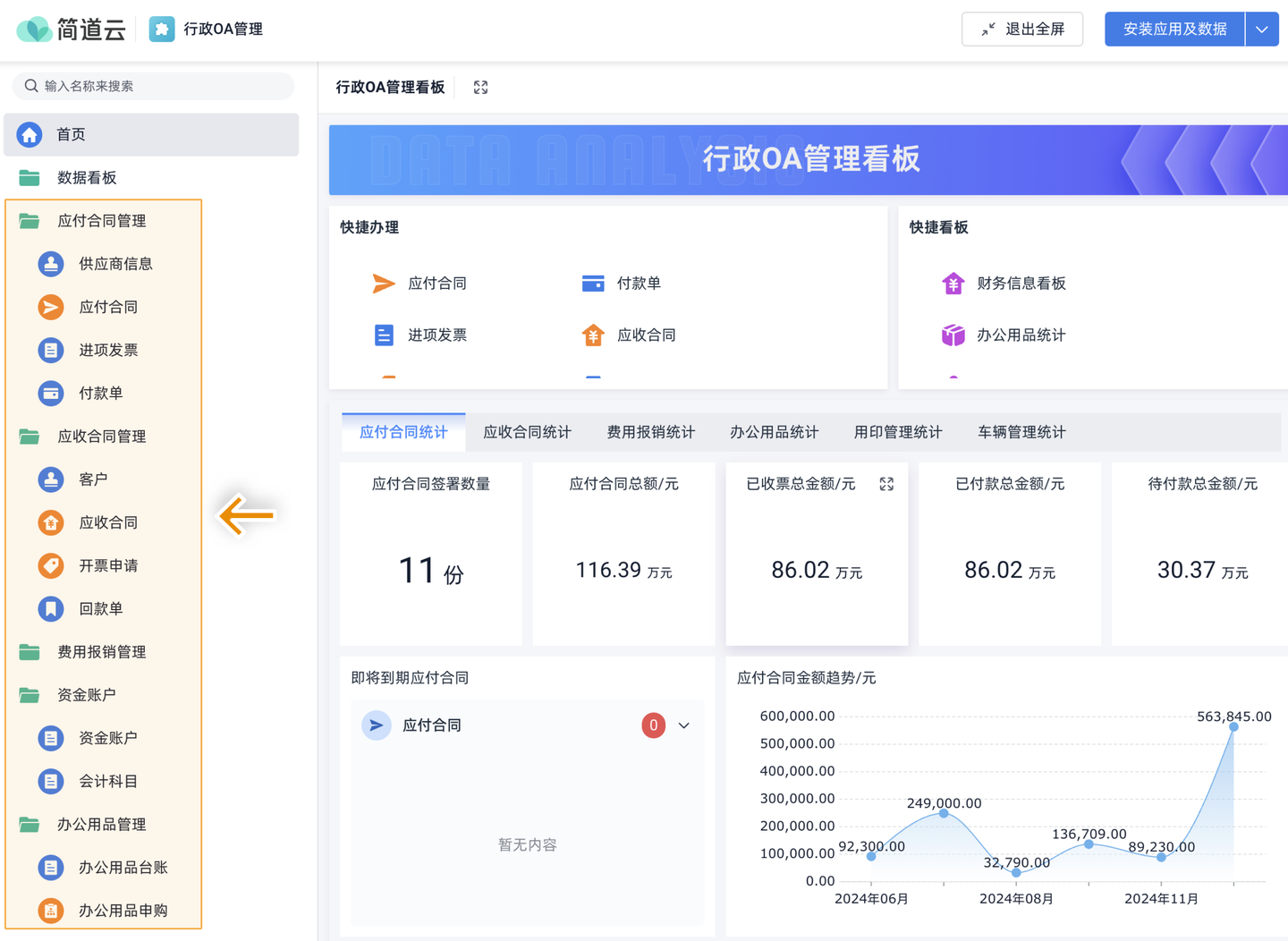This screenshot has height=941, width=1288.
Task: Click the search input field in sidebar
Action: 152,86
